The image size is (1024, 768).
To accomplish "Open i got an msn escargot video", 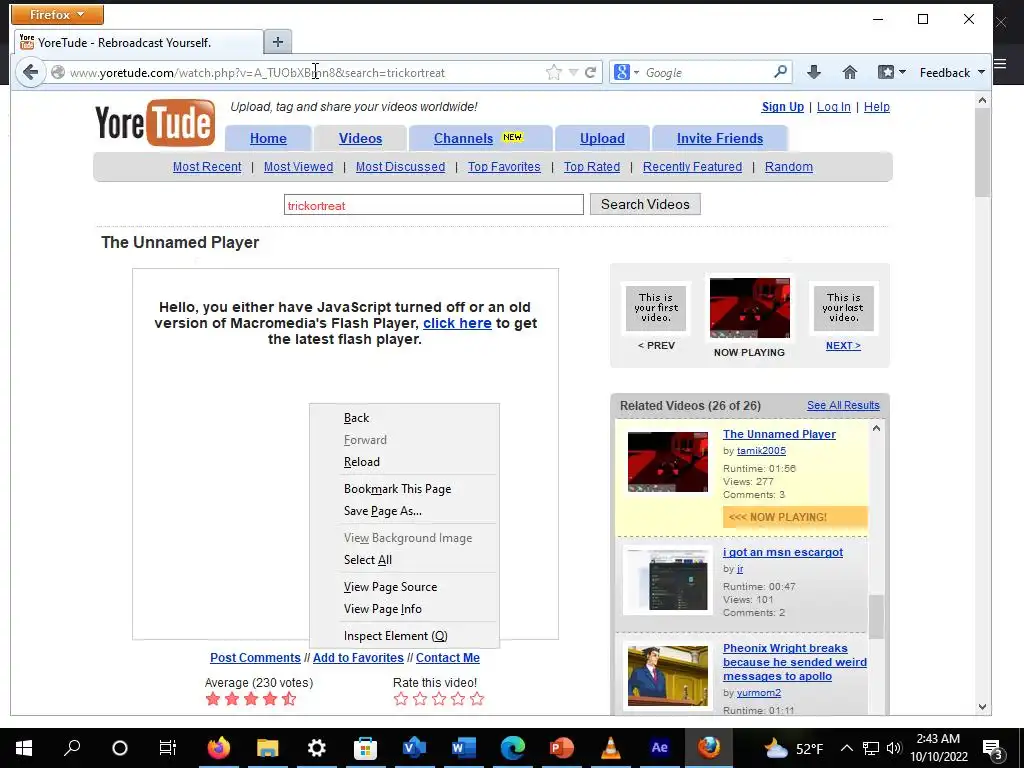I will click(x=783, y=552).
